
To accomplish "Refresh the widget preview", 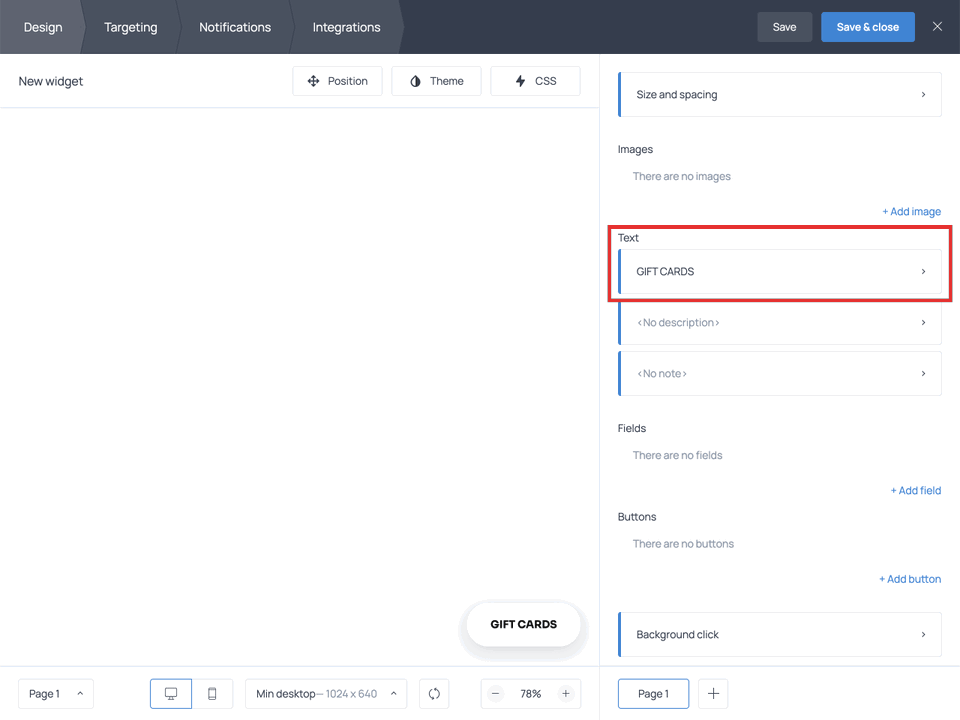I will pos(433,693).
